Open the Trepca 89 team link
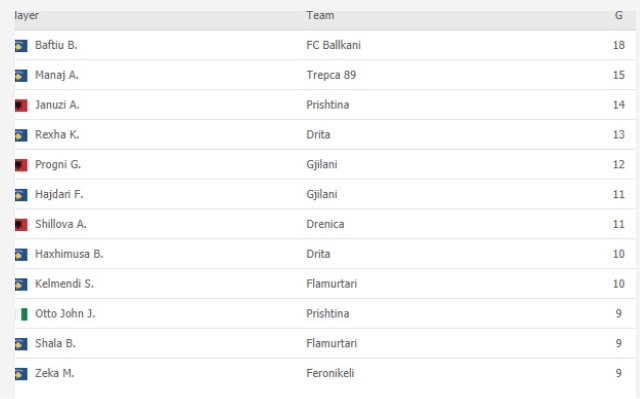The image size is (640, 399). tap(331, 75)
